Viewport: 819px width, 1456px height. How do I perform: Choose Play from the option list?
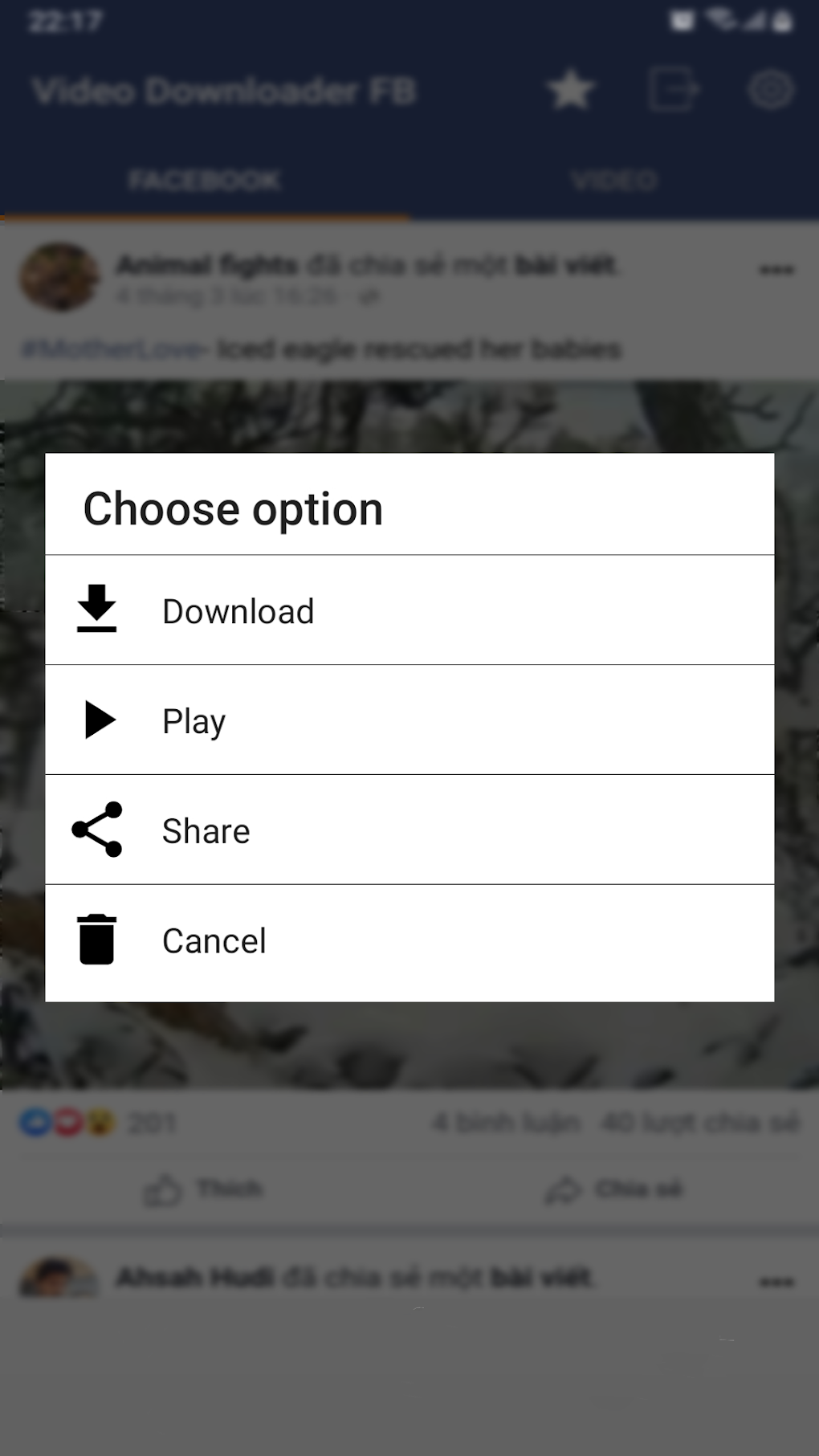tap(409, 720)
